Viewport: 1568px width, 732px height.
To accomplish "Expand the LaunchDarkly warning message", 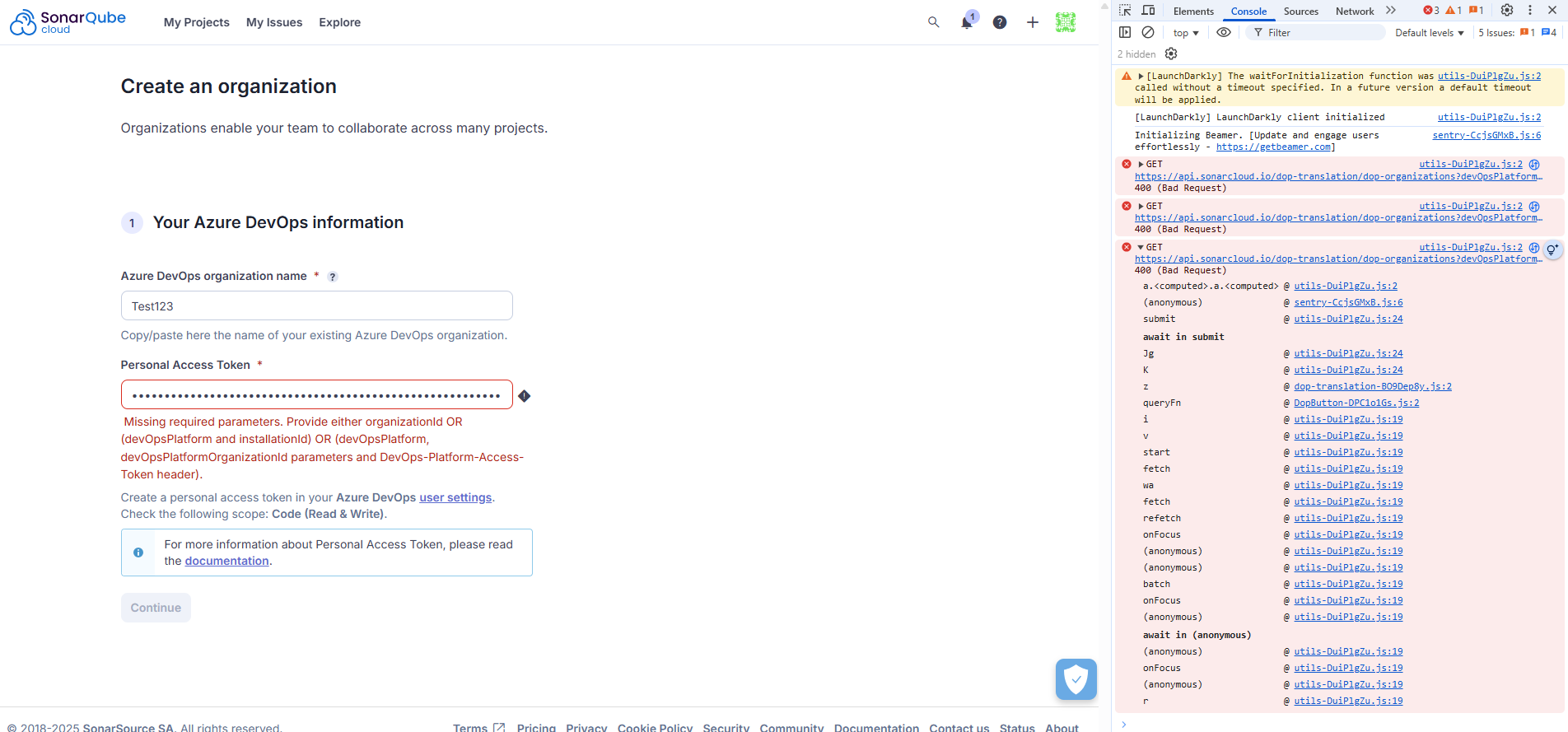I will pyautogui.click(x=1141, y=76).
